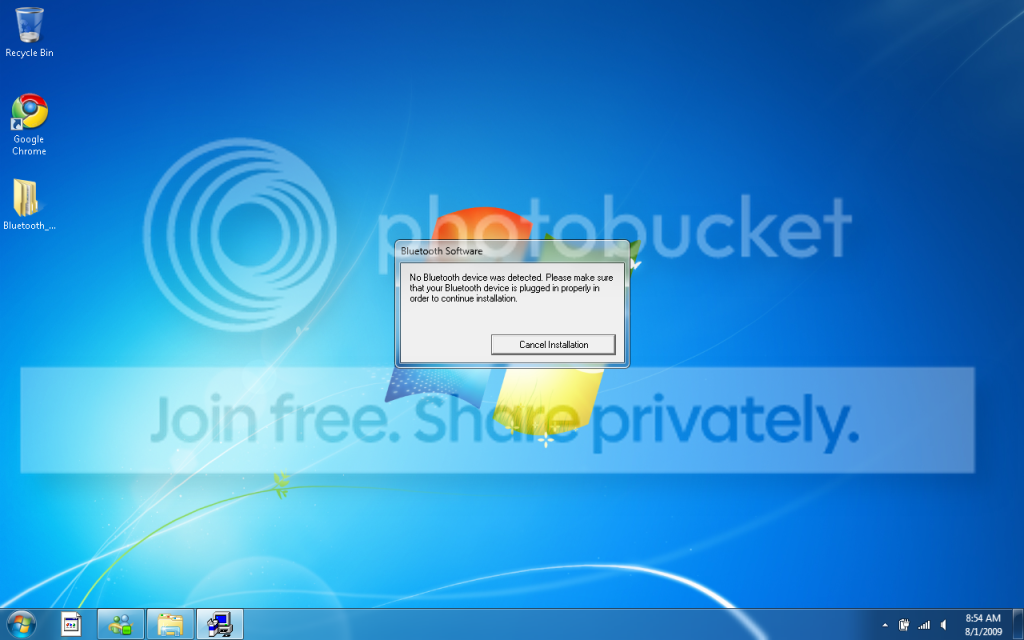This screenshot has height=640, width=1024.
Task: Select the Bluetooth_ folder on the desktop
Action: coord(29,205)
